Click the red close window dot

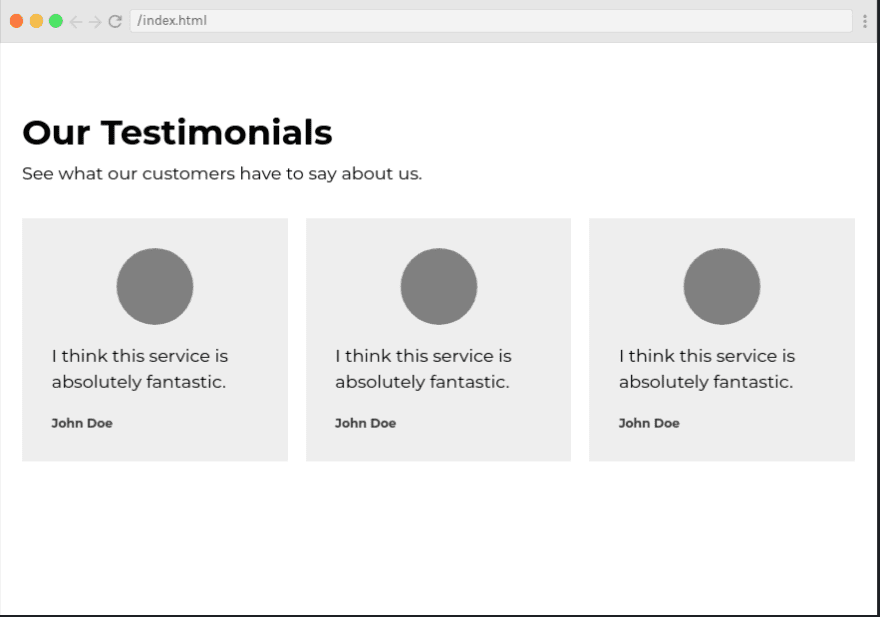click(x=16, y=21)
